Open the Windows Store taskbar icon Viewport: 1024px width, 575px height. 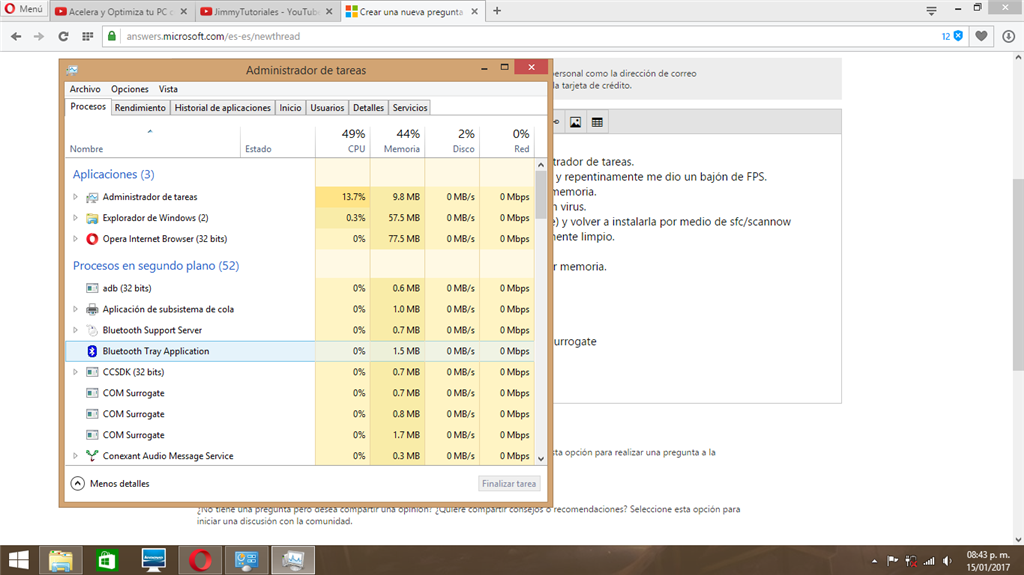(106, 561)
